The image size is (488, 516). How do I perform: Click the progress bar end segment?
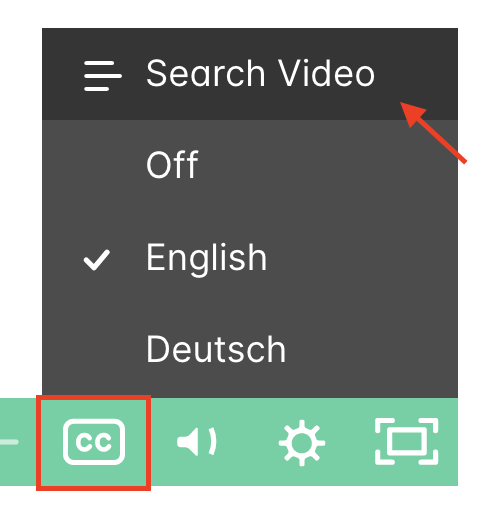(9, 442)
